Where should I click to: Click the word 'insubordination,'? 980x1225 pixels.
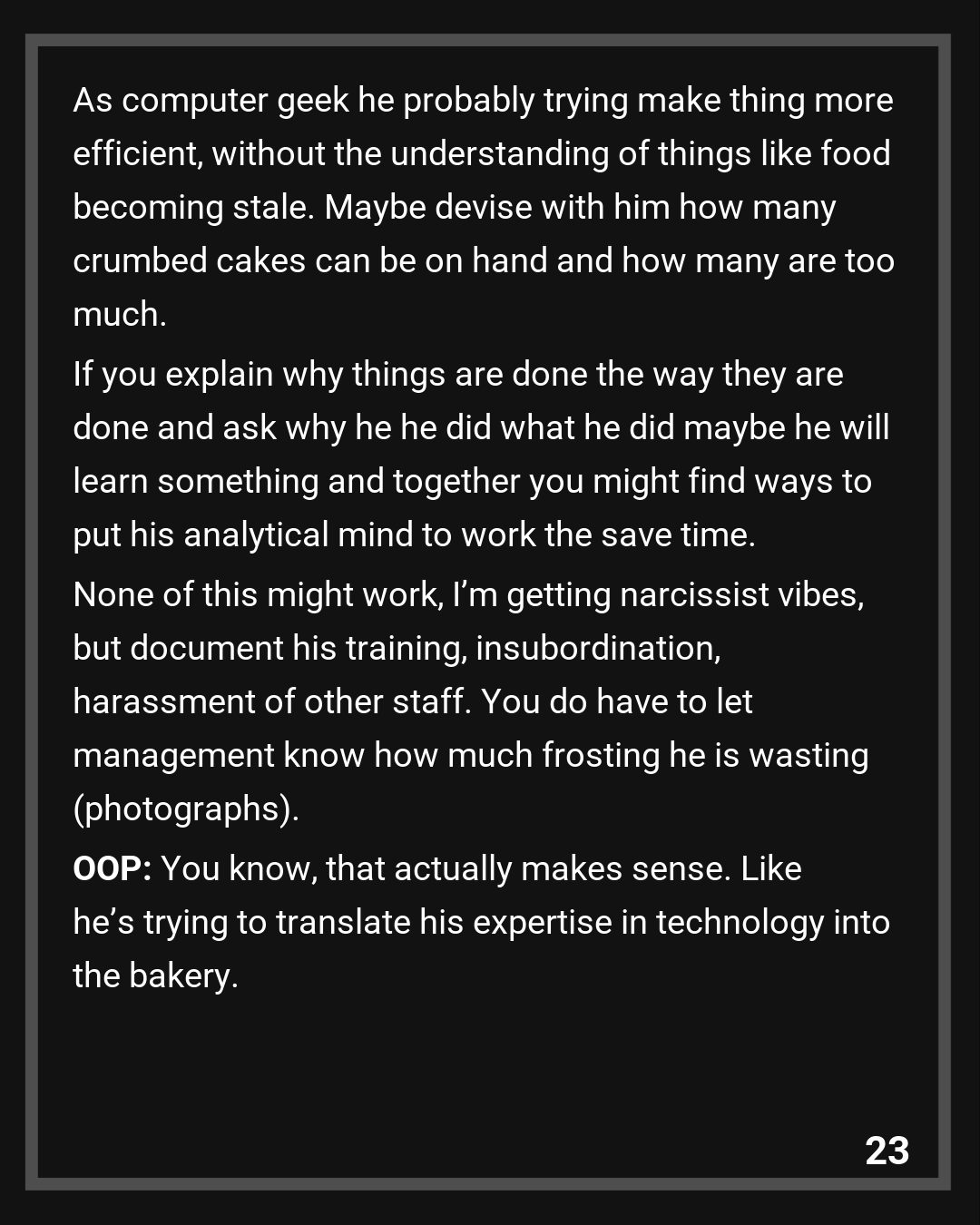pyautogui.click(x=598, y=648)
